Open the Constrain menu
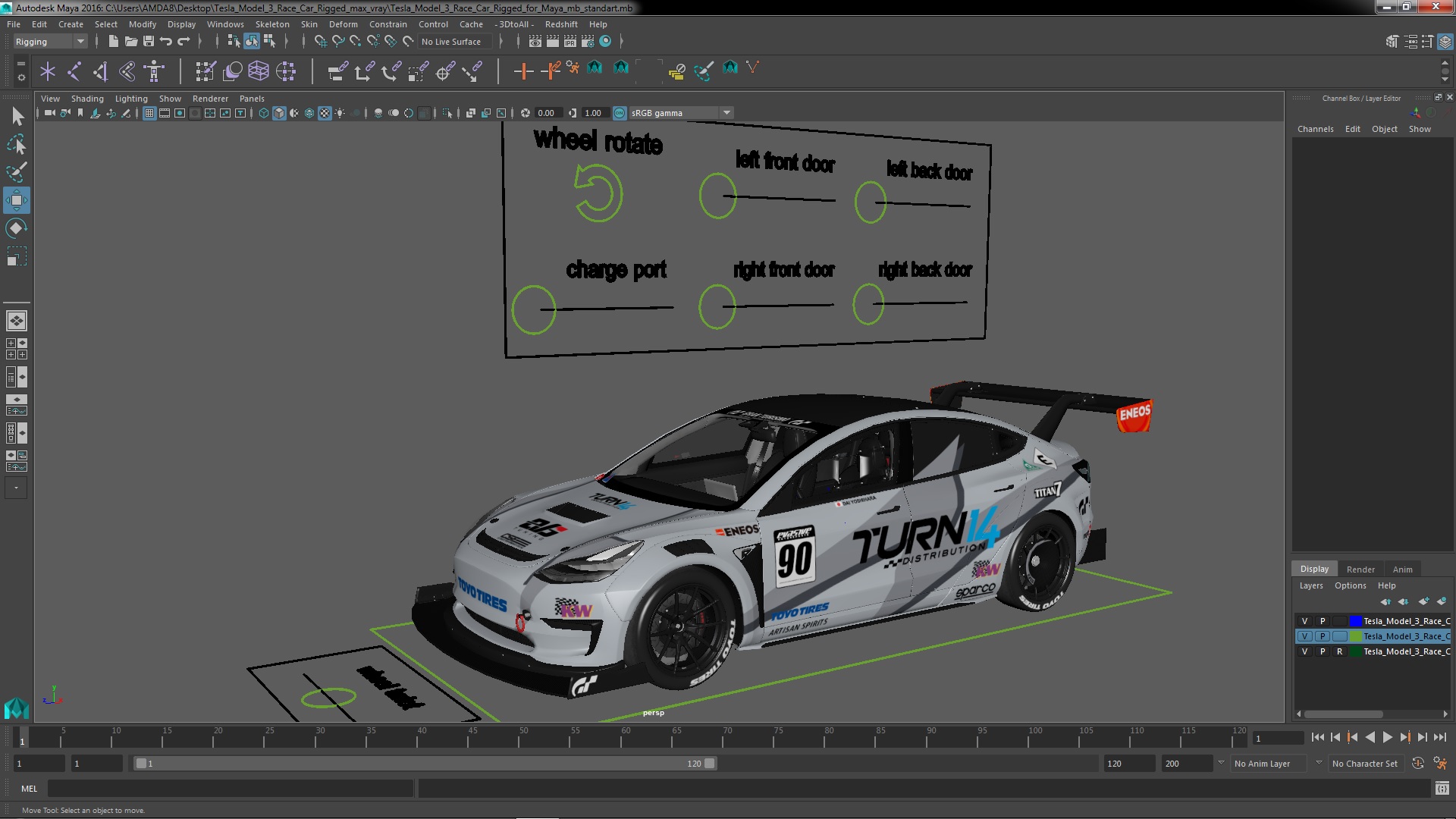The image size is (1456, 819). [388, 24]
